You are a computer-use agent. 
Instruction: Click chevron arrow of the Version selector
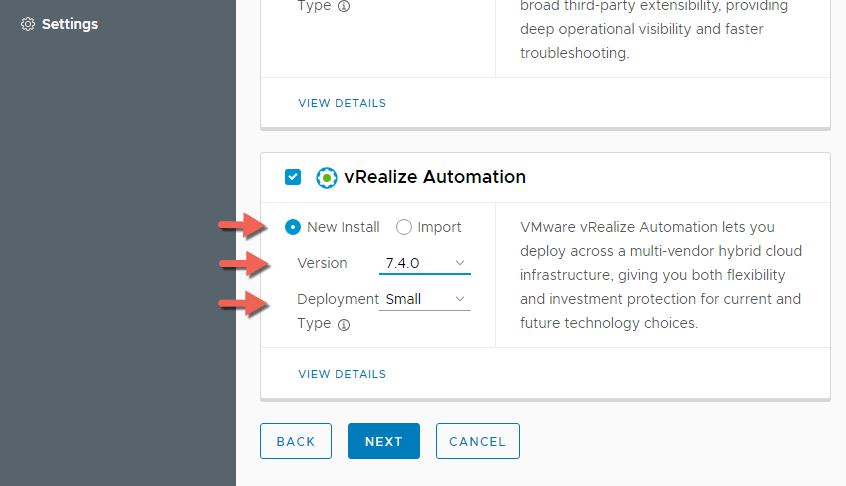click(460, 263)
